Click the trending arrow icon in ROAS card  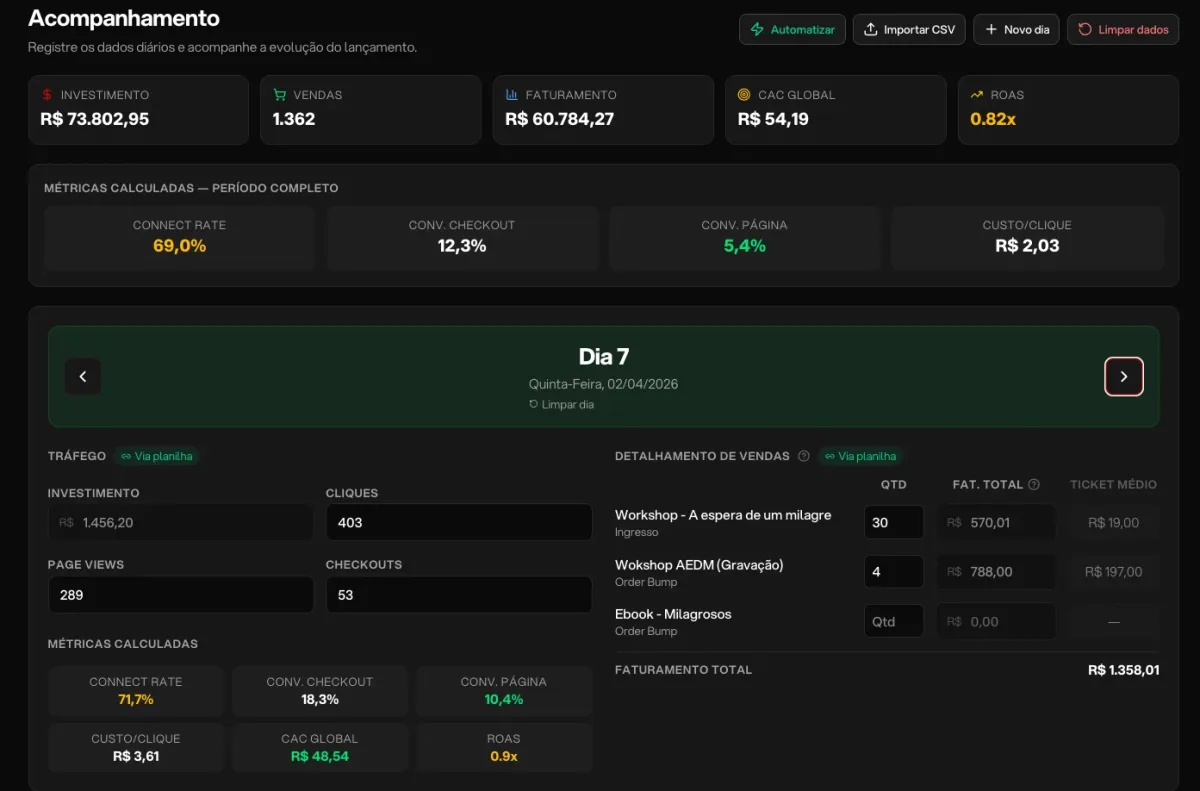977,95
